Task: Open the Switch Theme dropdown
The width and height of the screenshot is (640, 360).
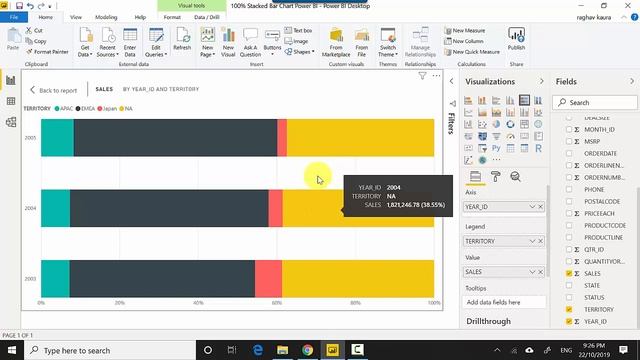Action: (388, 42)
